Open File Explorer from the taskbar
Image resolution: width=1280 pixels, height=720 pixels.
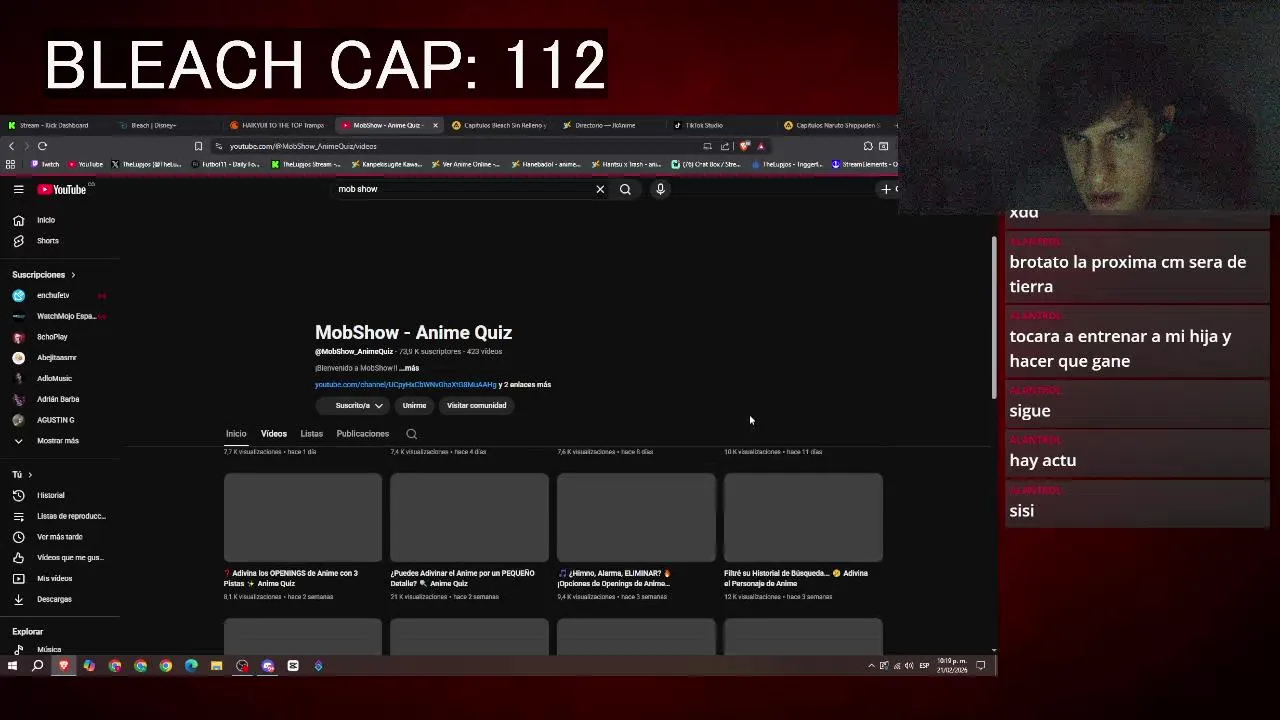tap(216, 666)
